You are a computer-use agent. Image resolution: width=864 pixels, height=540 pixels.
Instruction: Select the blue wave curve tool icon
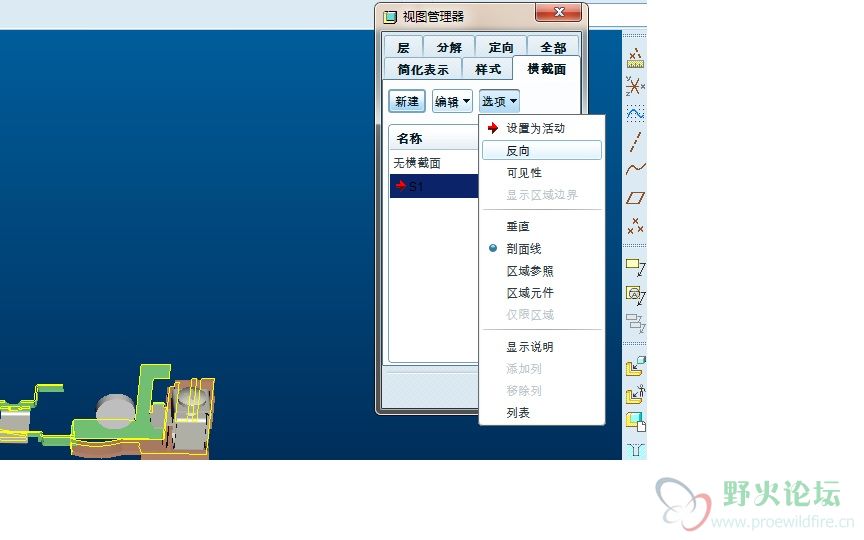[635, 114]
